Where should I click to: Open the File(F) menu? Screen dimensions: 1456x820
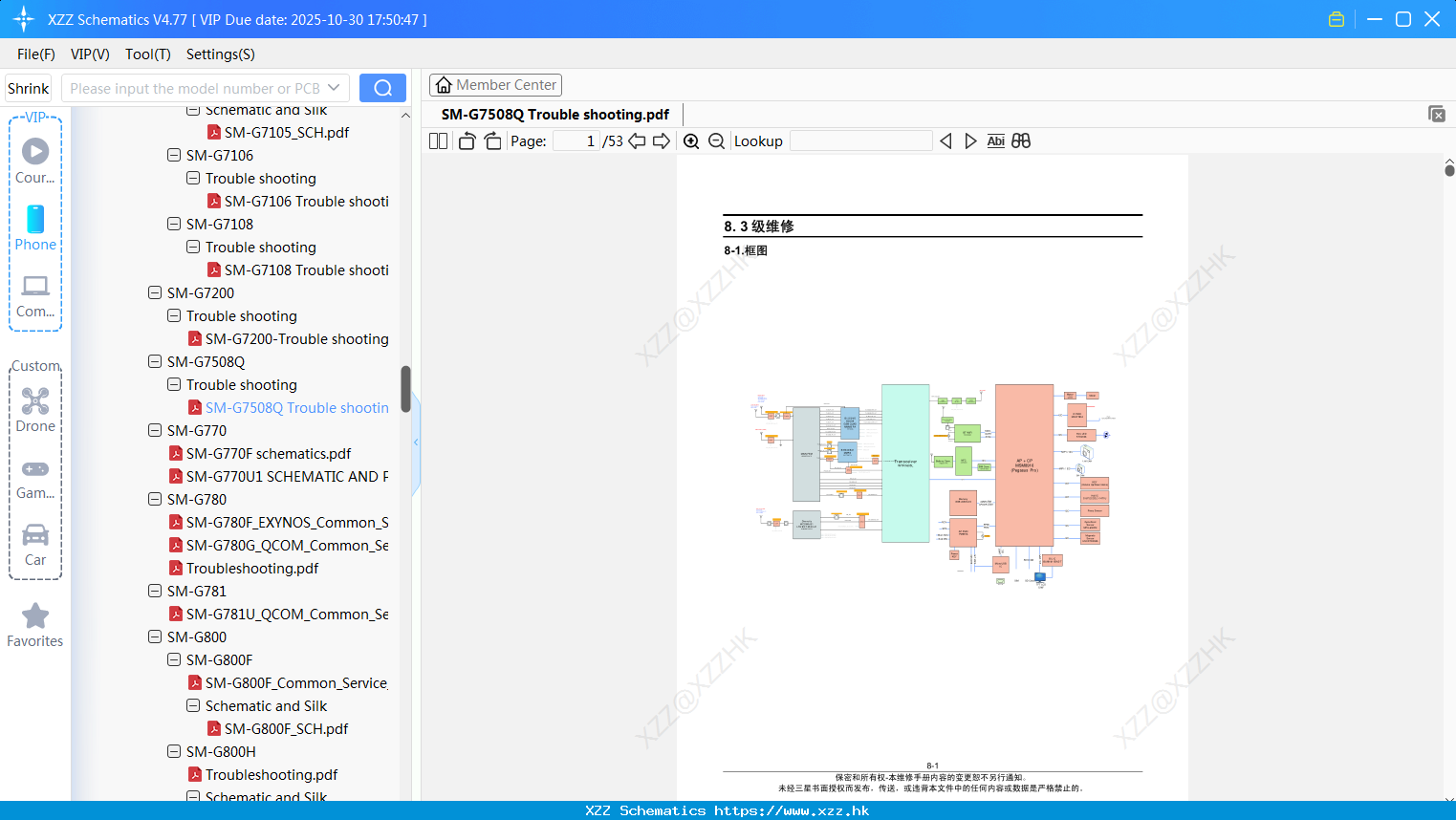(36, 54)
